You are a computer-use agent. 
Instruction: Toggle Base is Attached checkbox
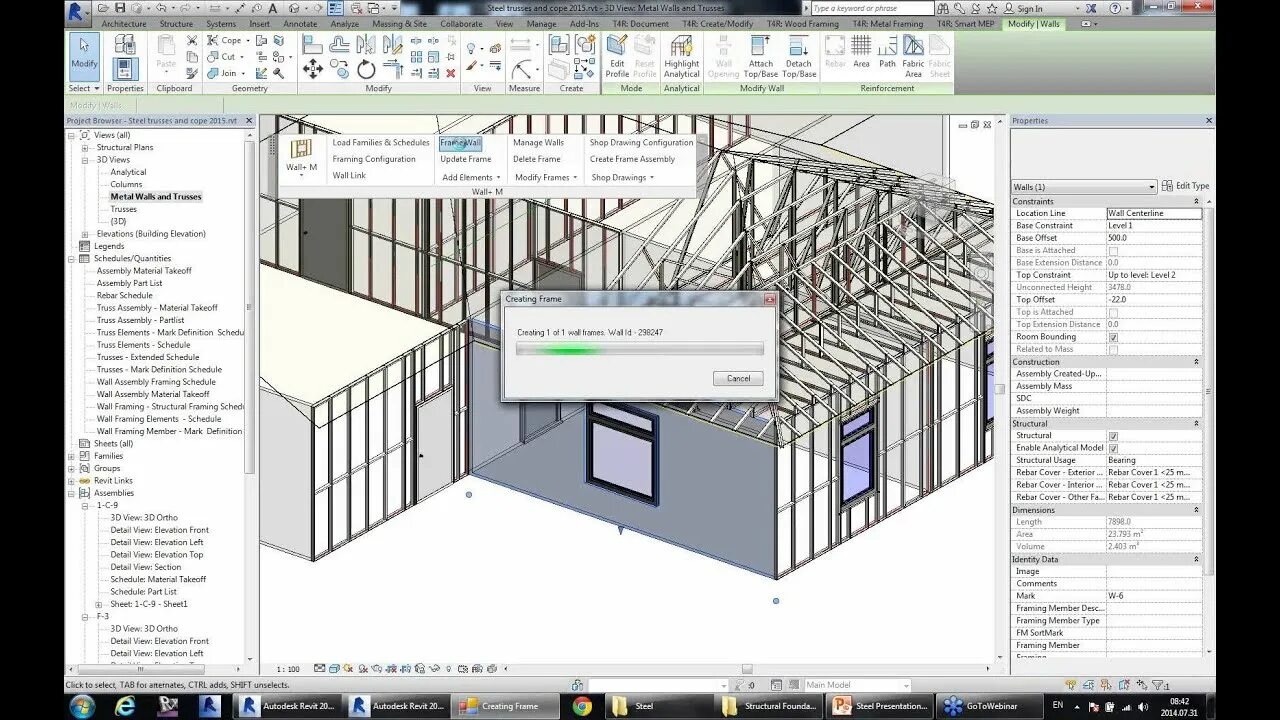pos(1113,250)
